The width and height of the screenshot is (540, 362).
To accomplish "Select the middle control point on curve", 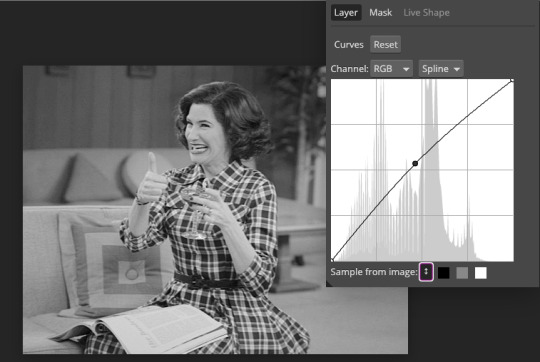I will coord(415,163).
